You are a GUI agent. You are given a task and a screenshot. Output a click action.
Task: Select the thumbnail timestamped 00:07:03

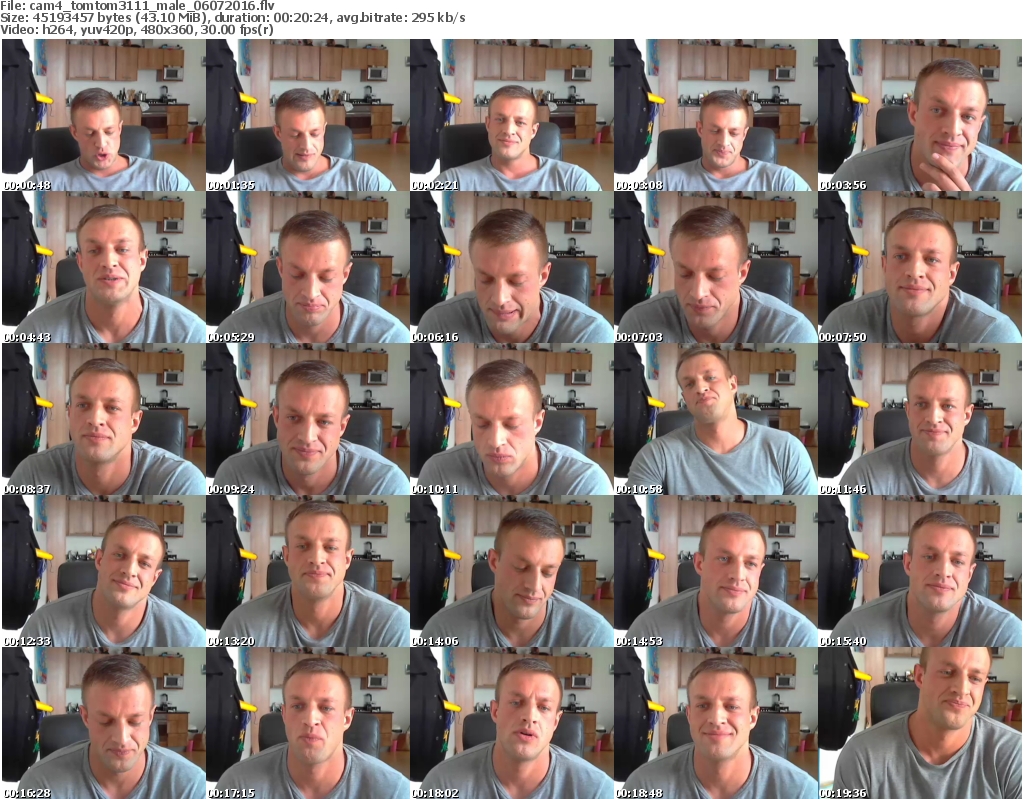tap(715, 267)
